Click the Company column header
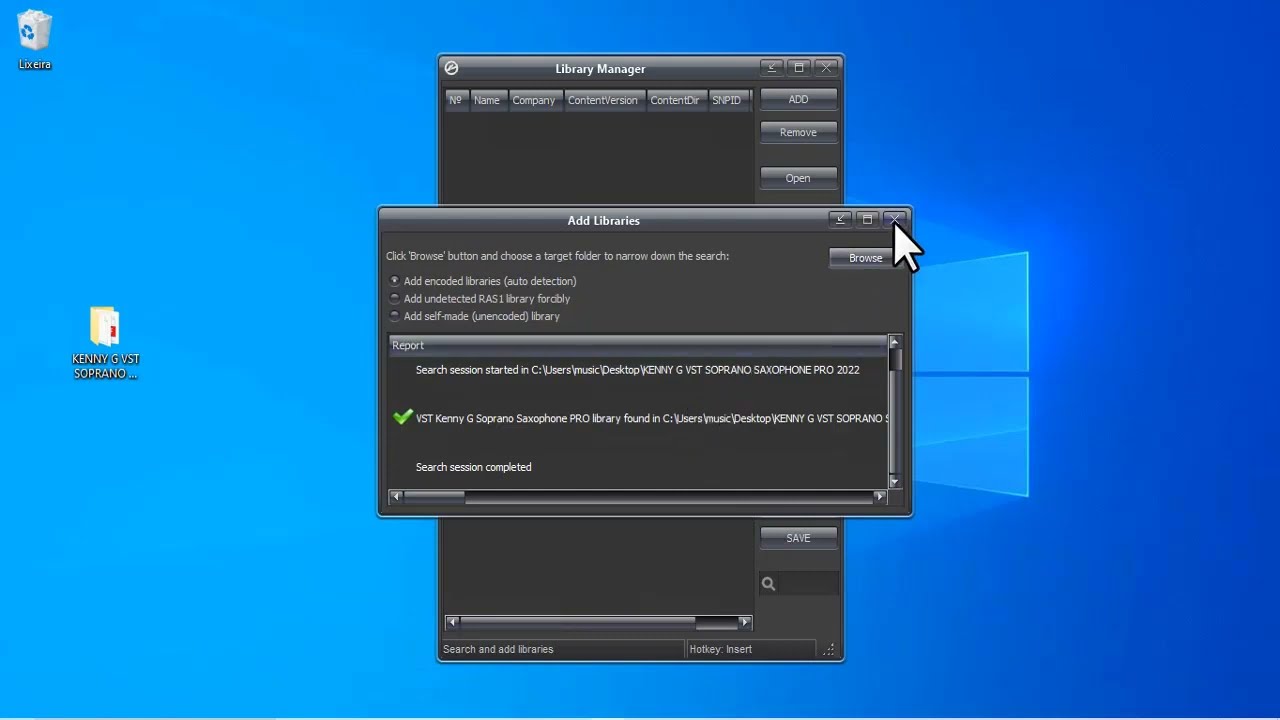 (534, 100)
